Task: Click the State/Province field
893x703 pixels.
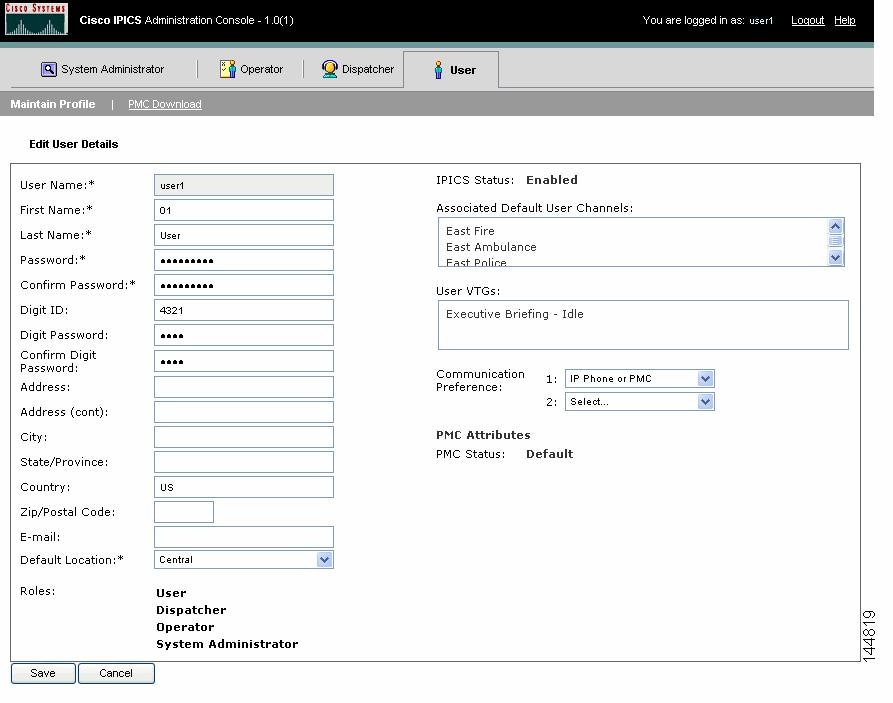Action: point(244,462)
